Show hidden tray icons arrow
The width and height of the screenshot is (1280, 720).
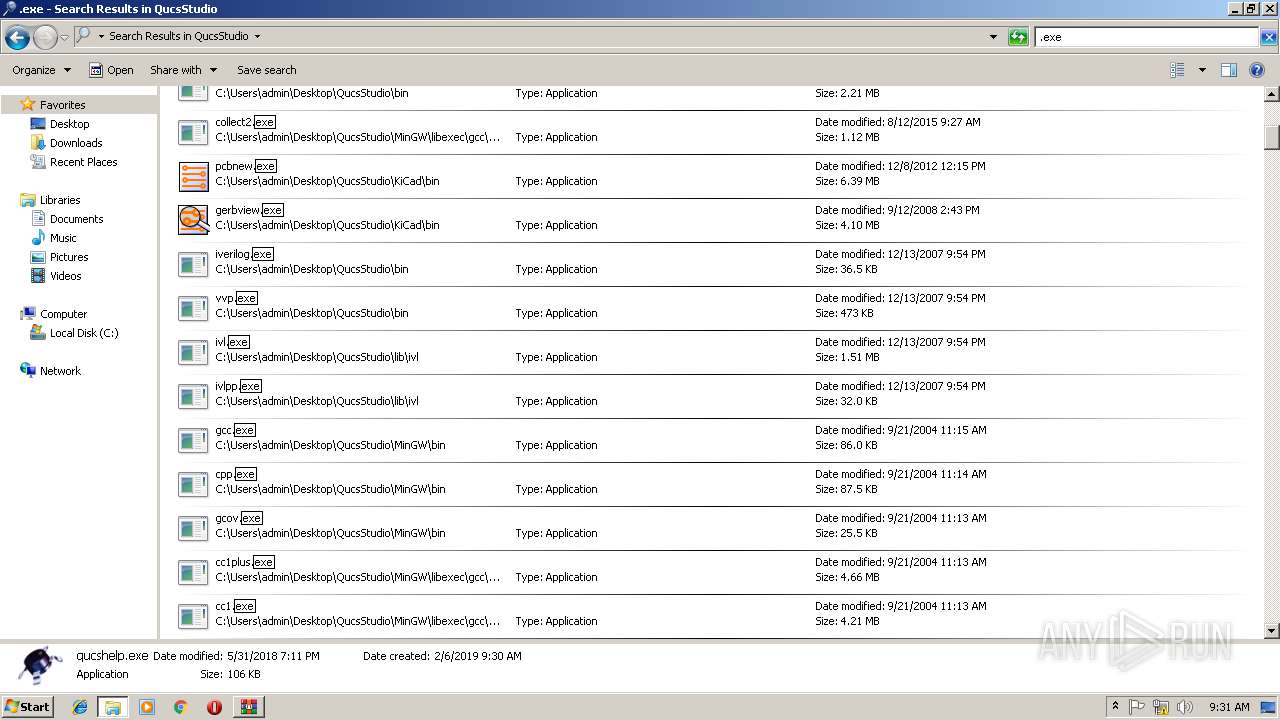[x=1115, y=706]
